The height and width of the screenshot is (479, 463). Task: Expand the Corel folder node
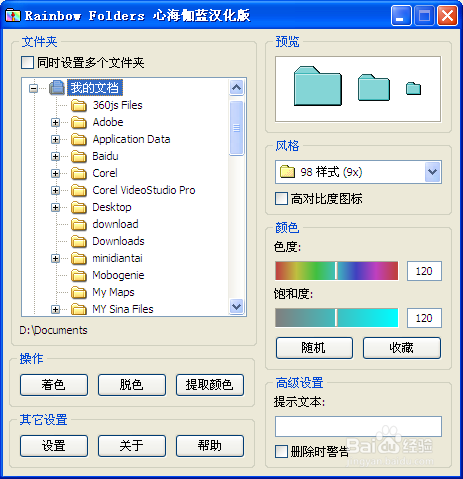click(55, 174)
